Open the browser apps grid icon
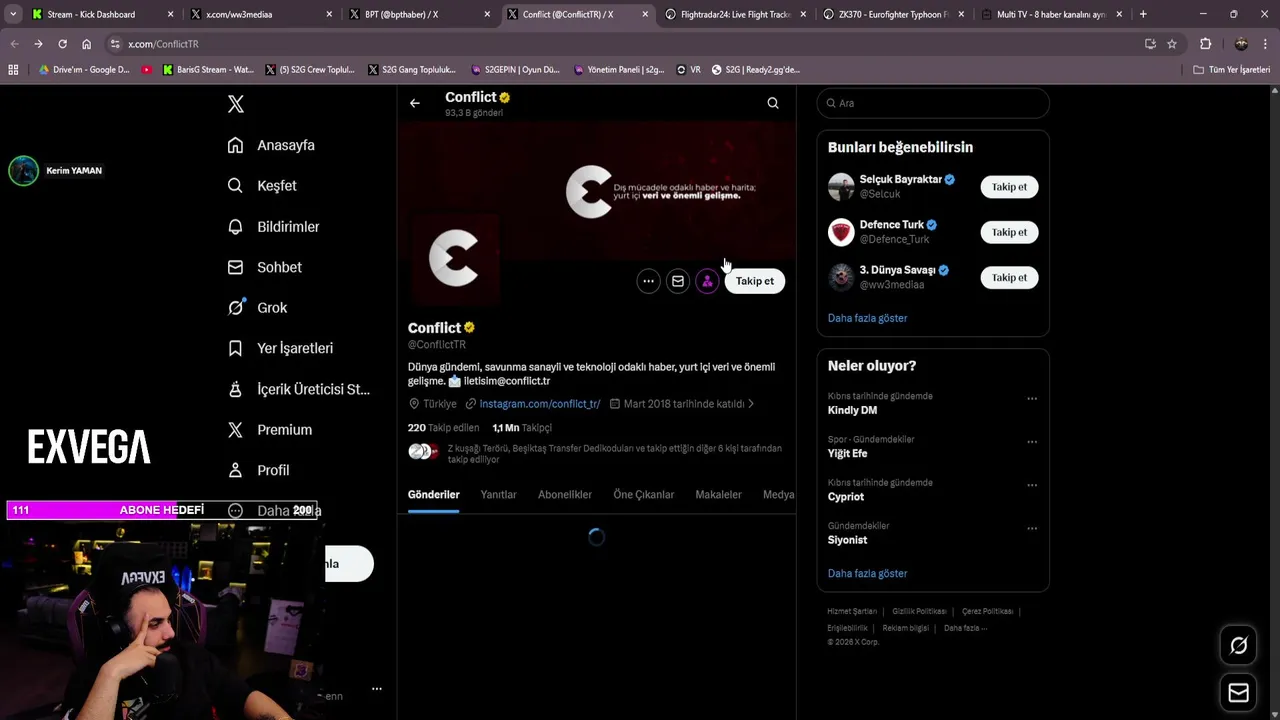Viewport: 1280px width, 720px height. (x=13, y=70)
